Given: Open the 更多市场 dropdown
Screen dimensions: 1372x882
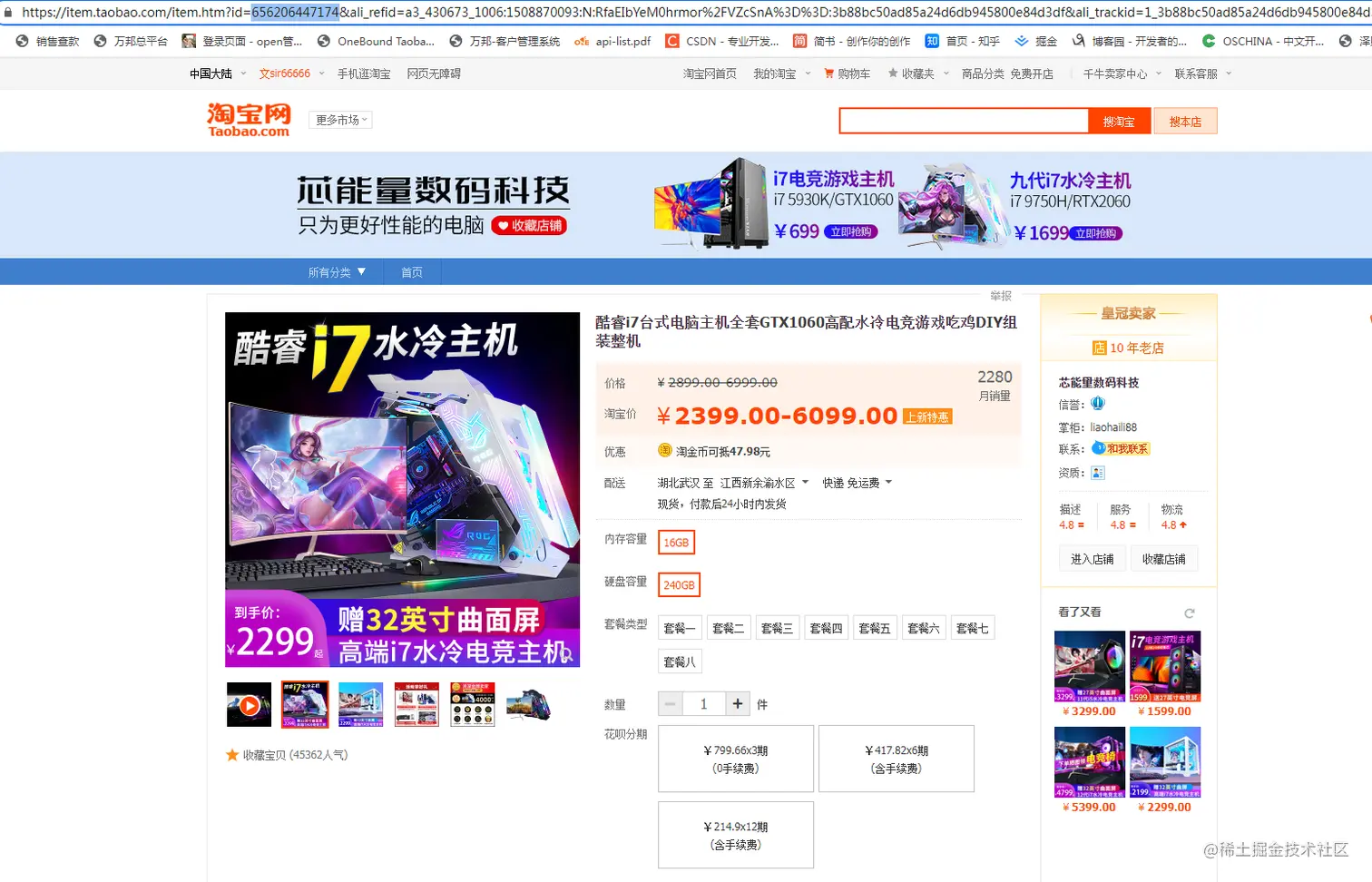Looking at the screenshot, I should (x=341, y=120).
